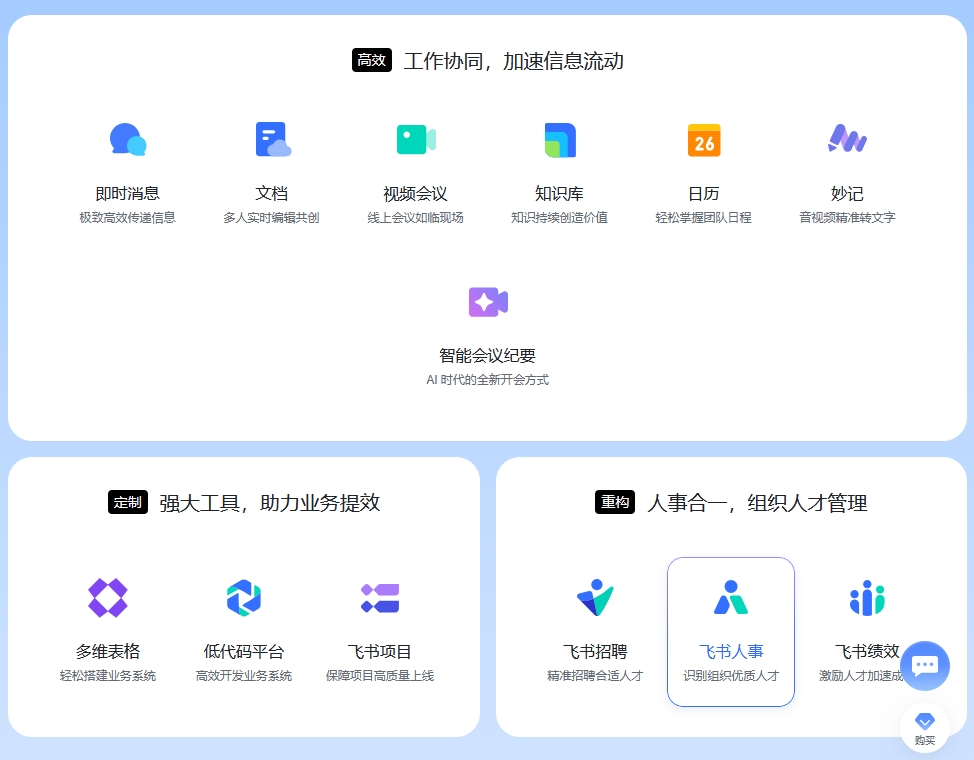Select the 低代码平台 hexagon icon

(244, 597)
